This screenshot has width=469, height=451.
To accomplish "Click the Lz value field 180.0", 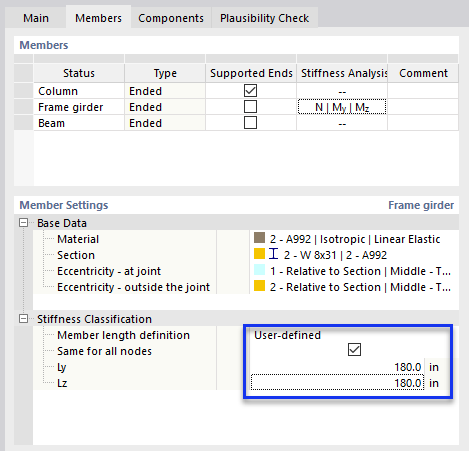I will (x=337, y=383).
